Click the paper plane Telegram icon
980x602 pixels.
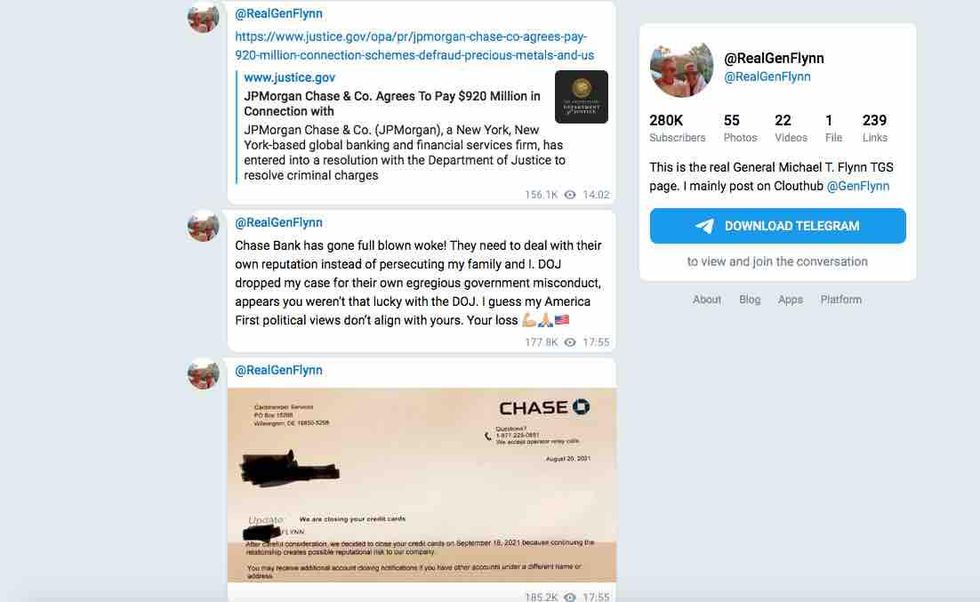tap(705, 226)
